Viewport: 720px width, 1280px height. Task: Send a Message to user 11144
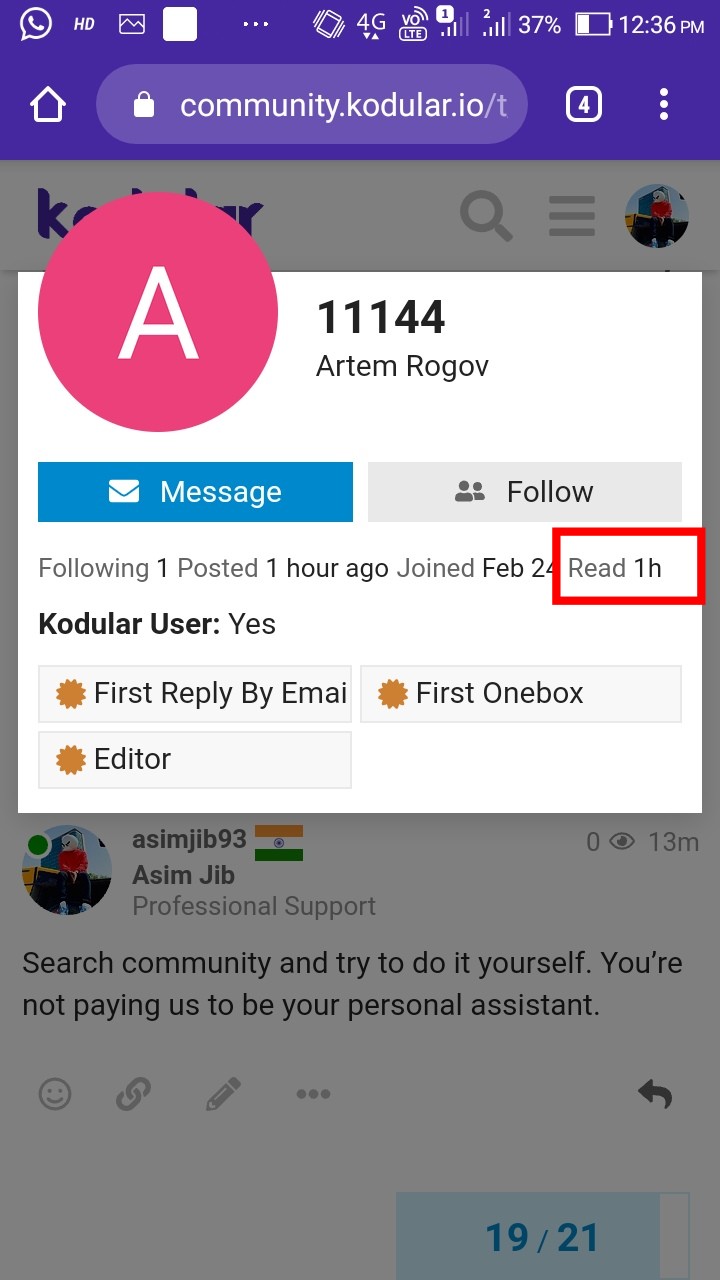[x=195, y=492]
